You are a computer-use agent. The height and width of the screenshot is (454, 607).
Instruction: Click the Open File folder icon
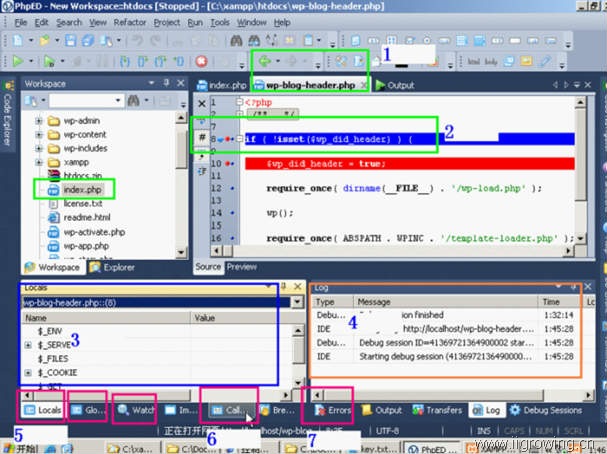[45, 40]
